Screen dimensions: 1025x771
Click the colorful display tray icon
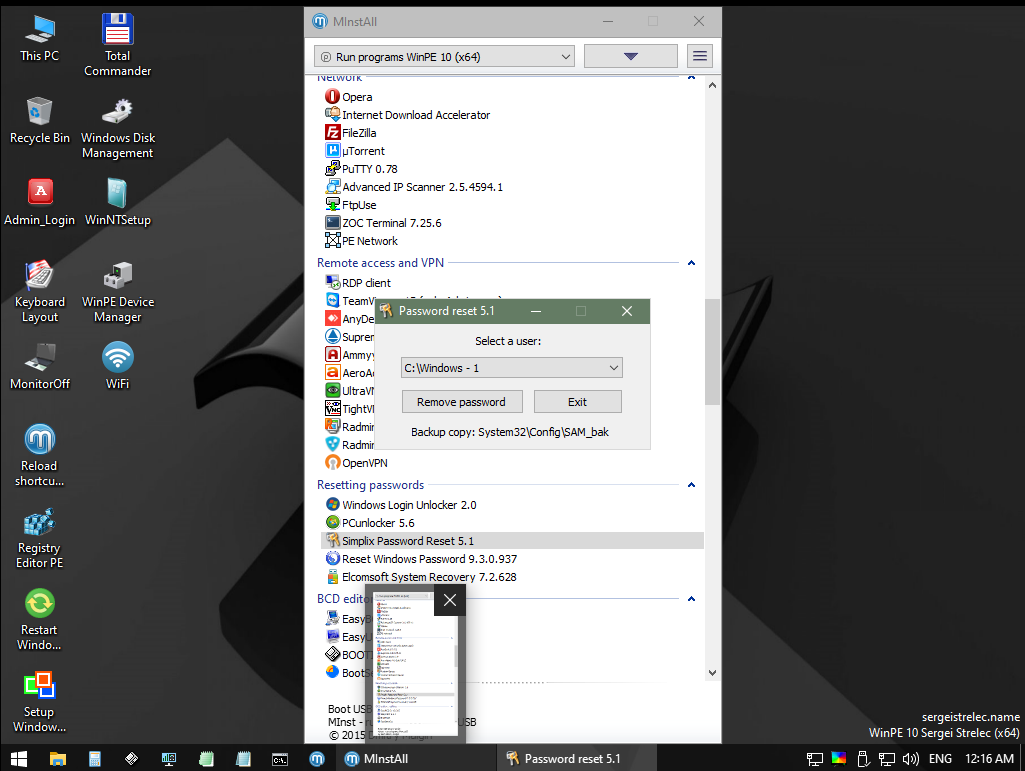[x=839, y=759]
